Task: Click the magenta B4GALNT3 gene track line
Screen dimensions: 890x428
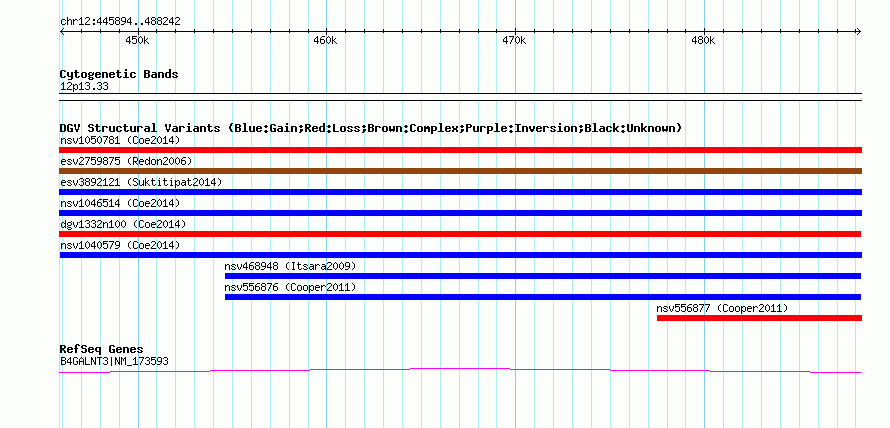Action: tap(460, 370)
